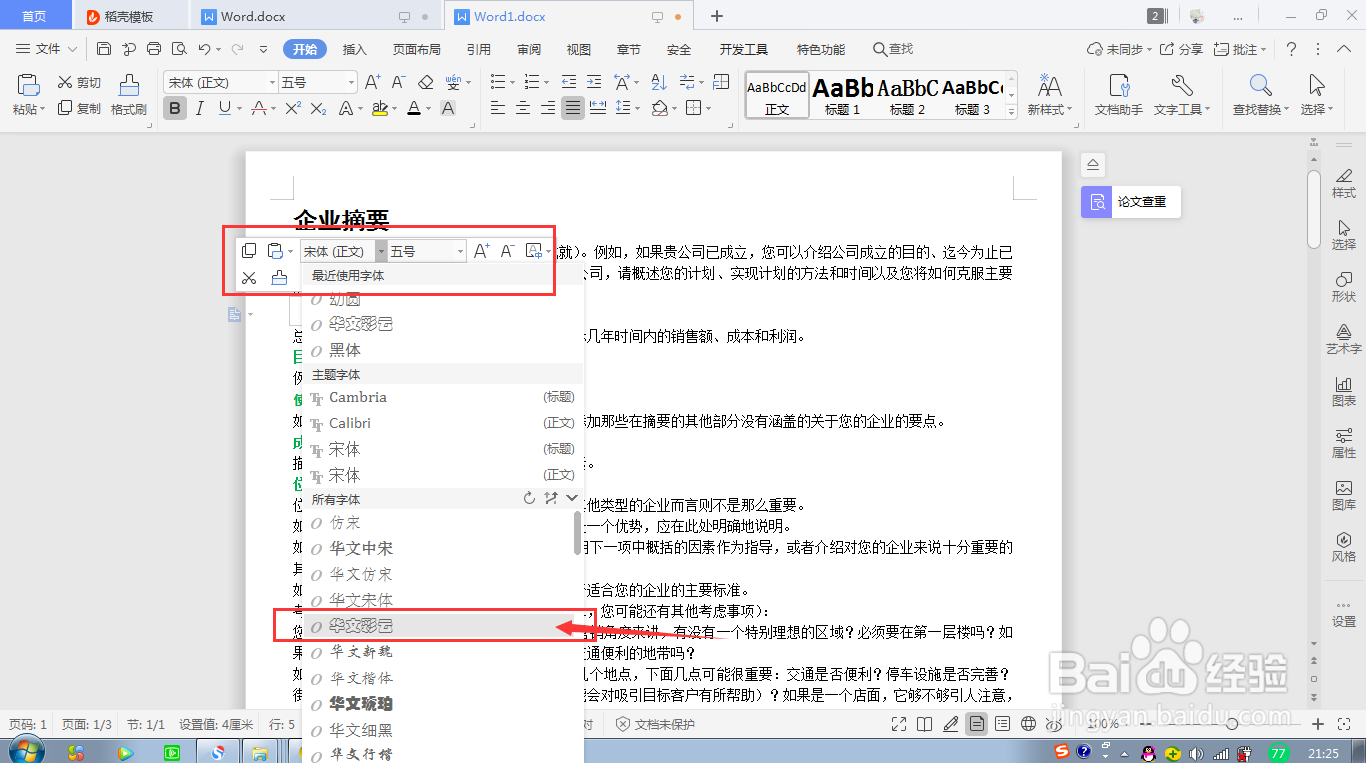Viewport: 1366px width, 763px height.
Task: Toggle Bold formatting
Action: pyautogui.click(x=175, y=108)
